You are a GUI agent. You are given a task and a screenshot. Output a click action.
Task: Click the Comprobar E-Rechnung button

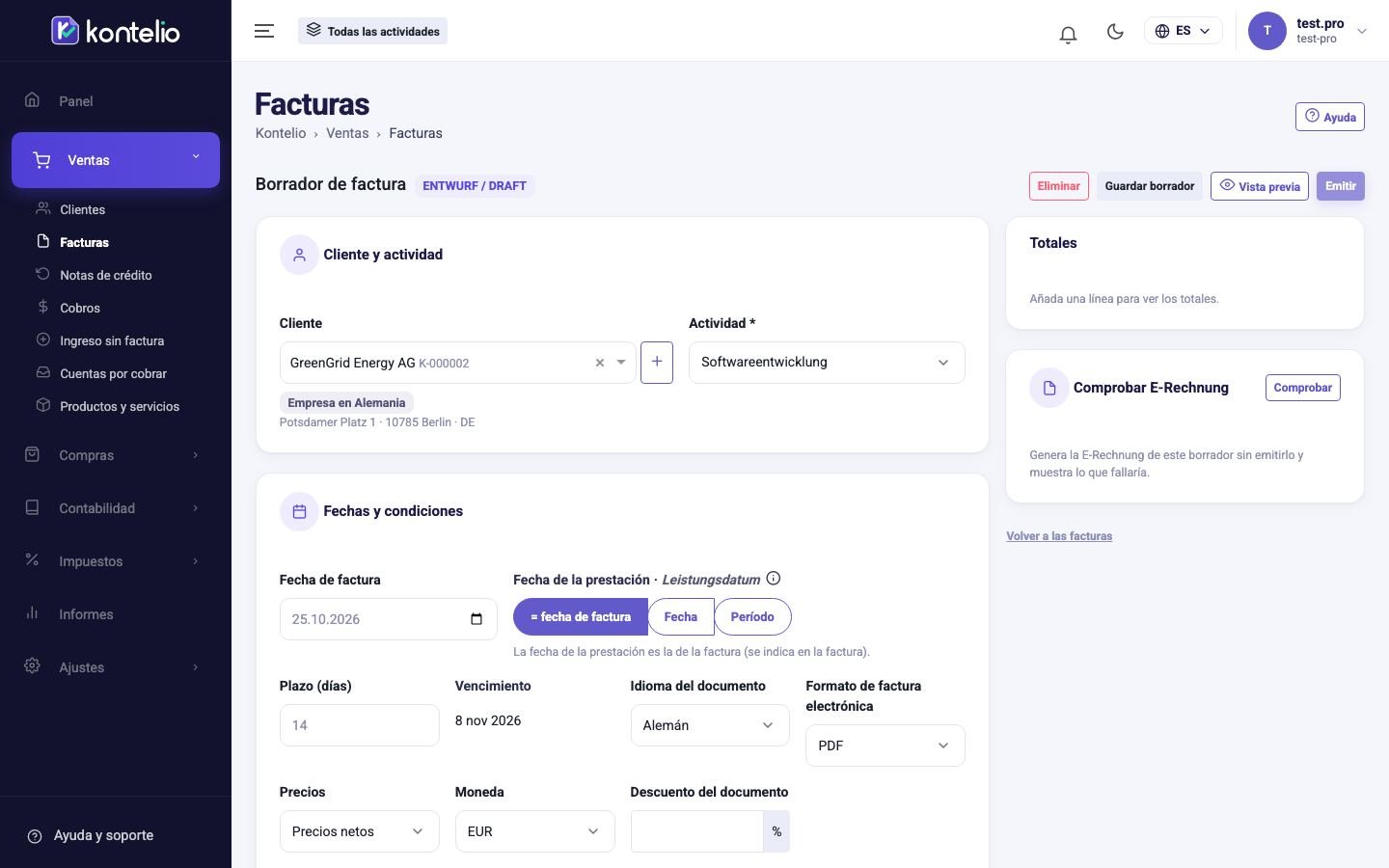pyautogui.click(x=1302, y=388)
